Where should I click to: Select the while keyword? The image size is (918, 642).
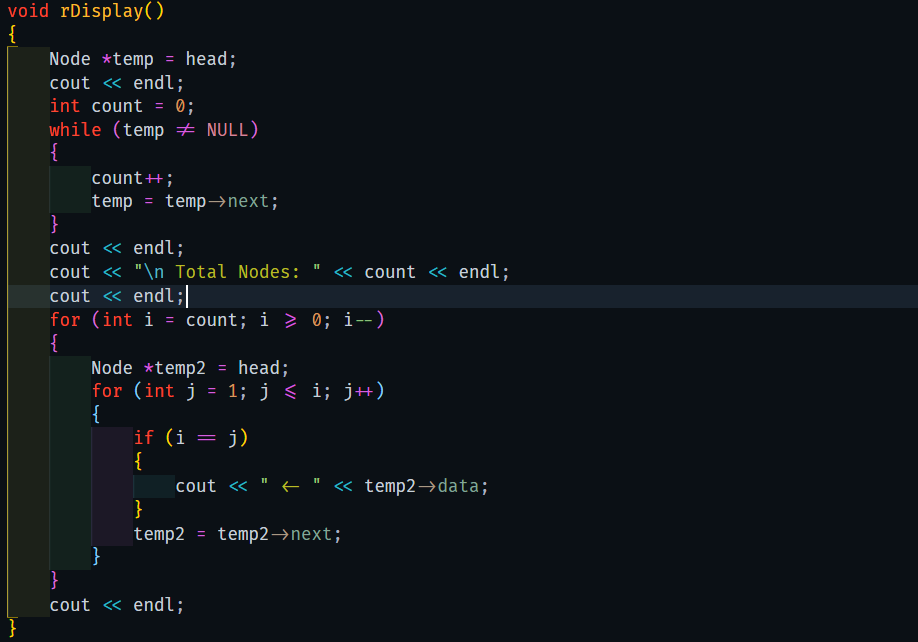pos(75,129)
